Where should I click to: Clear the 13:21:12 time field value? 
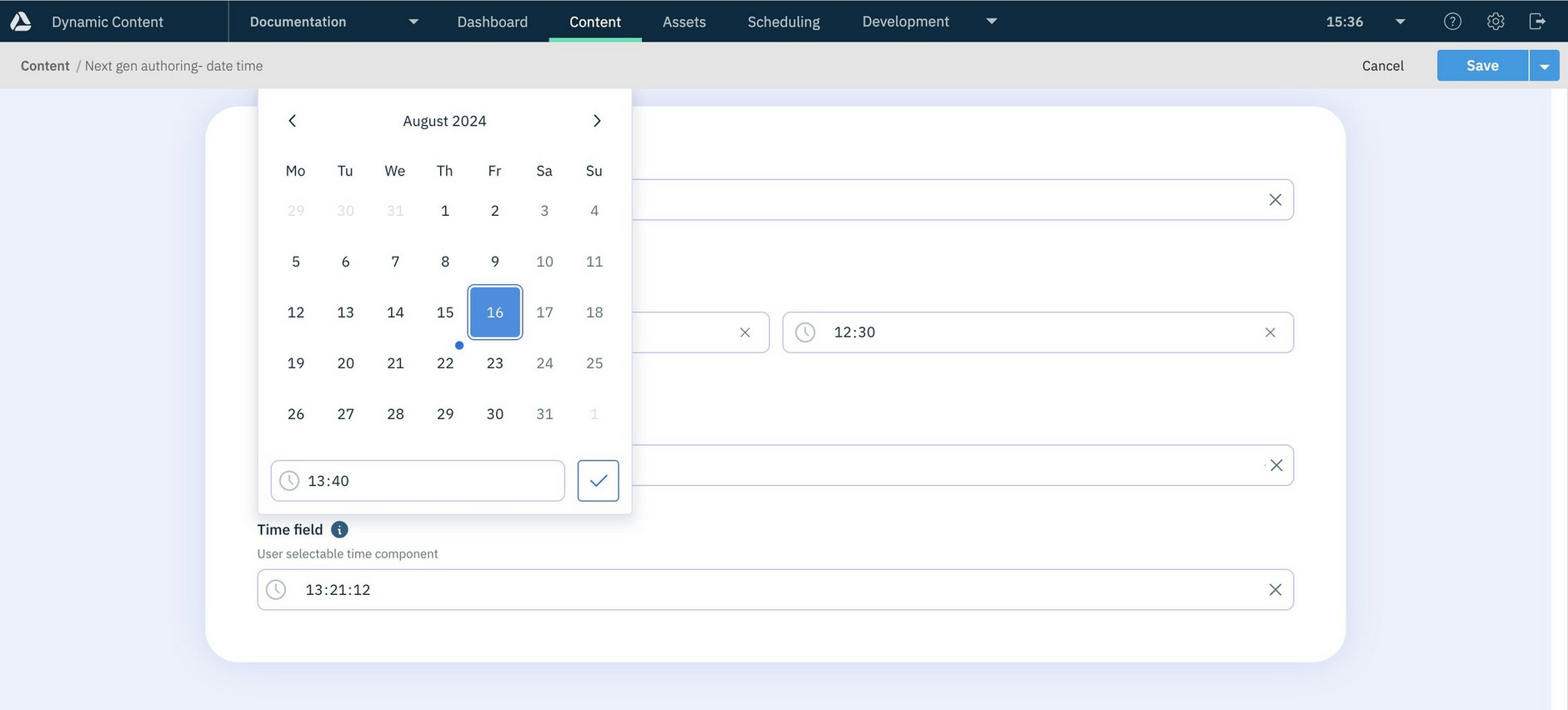(x=1275, y=590)
